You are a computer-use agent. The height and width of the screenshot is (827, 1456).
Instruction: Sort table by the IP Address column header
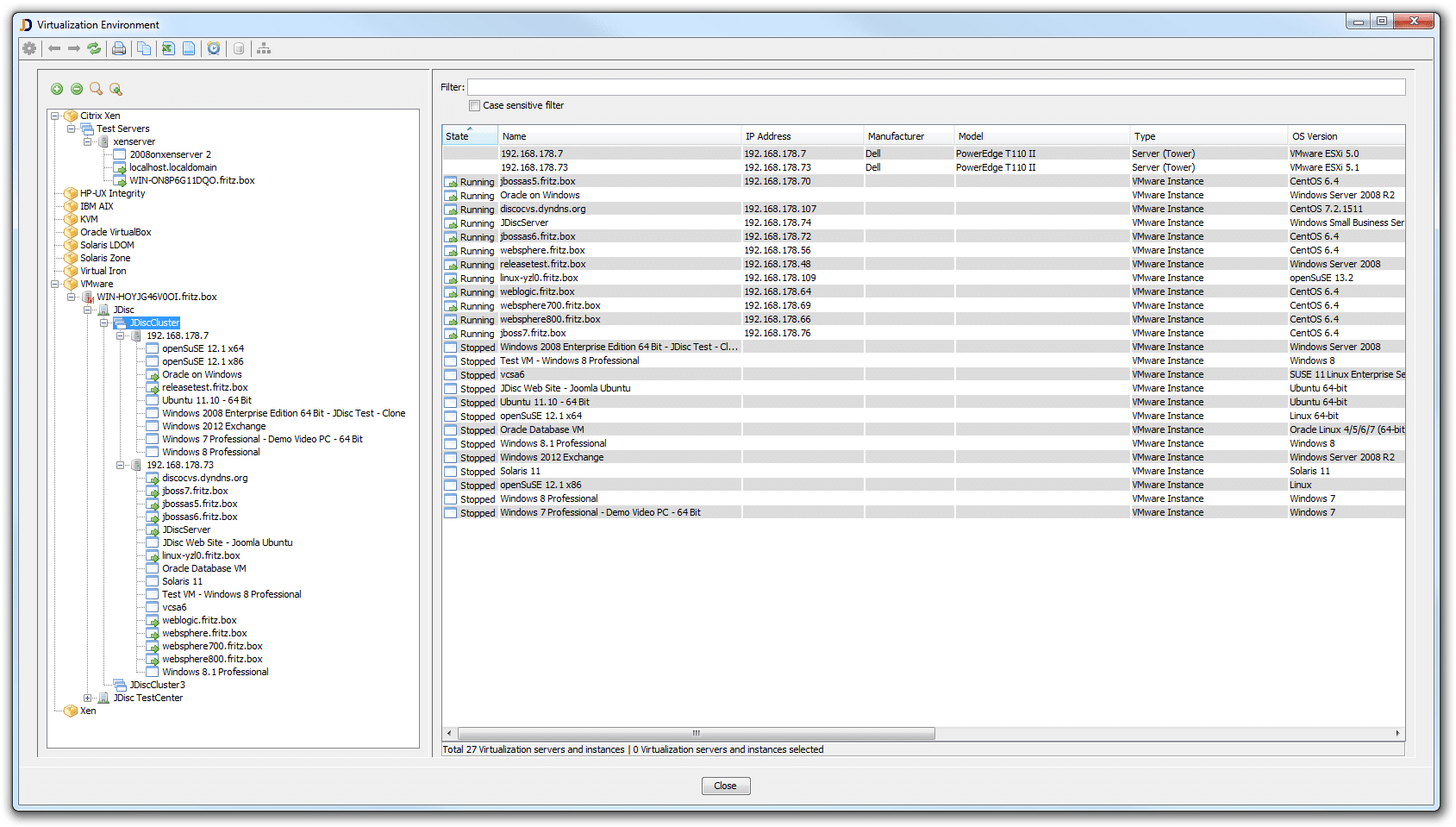point(802,136)
